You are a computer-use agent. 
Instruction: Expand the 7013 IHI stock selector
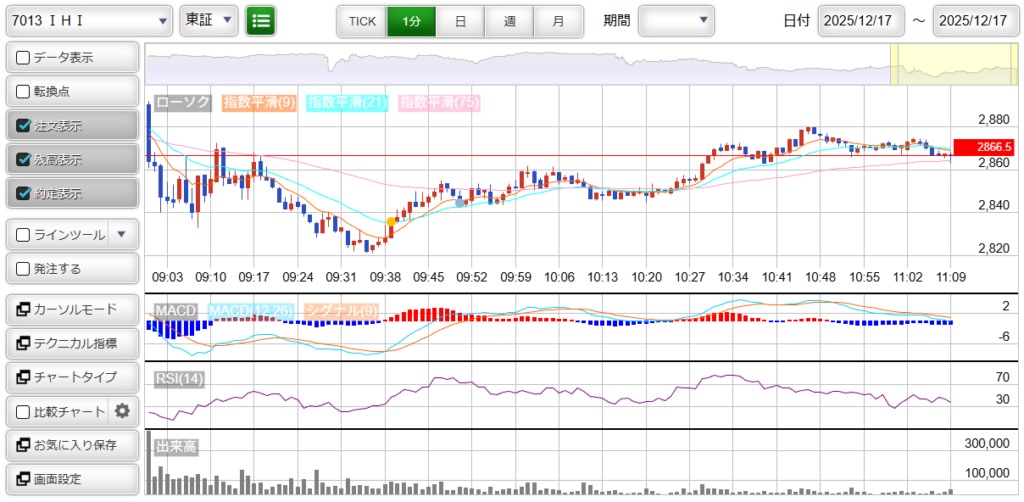(88, 20)
